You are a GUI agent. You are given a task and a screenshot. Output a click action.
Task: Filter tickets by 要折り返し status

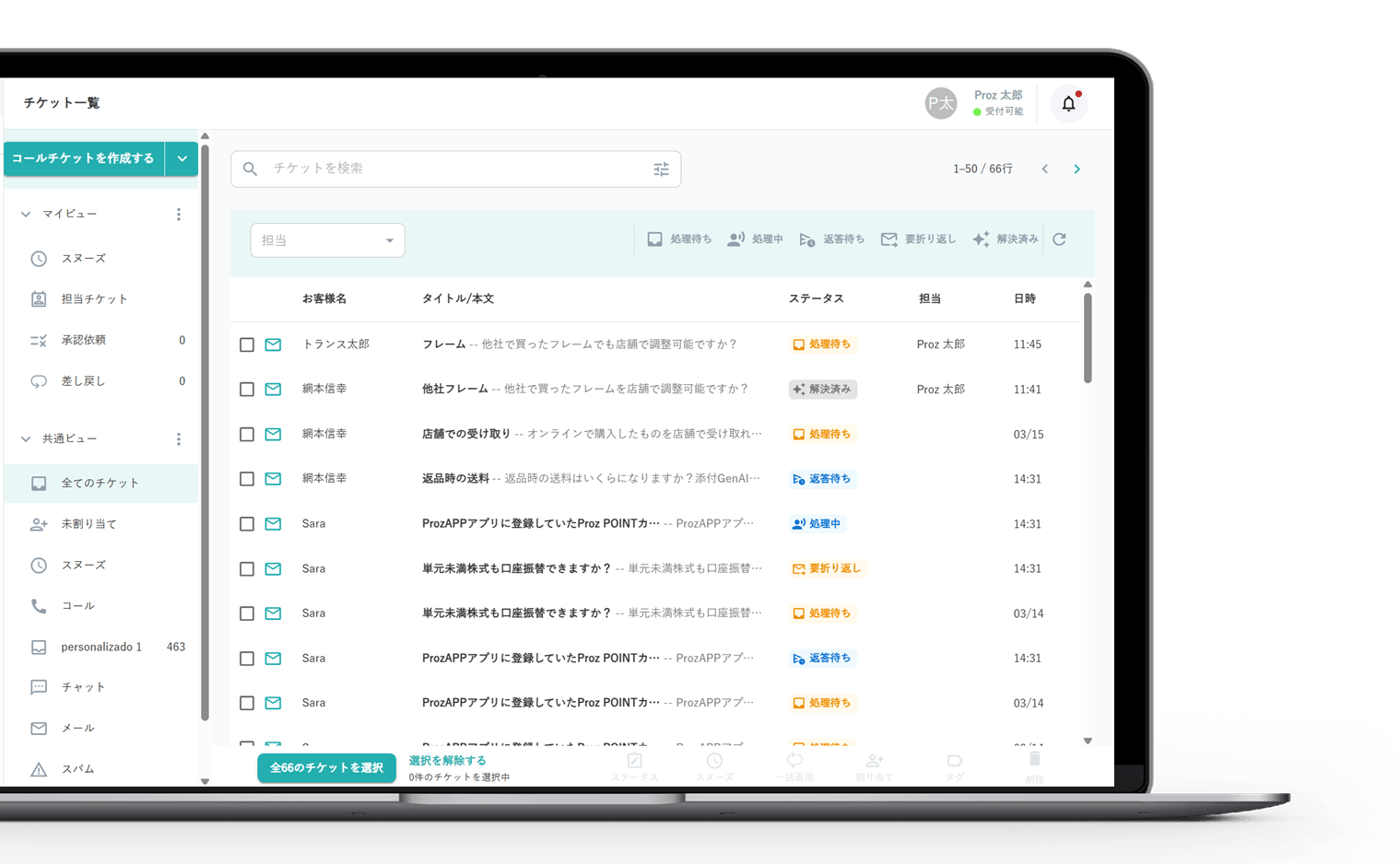click(x=919, y=239)
